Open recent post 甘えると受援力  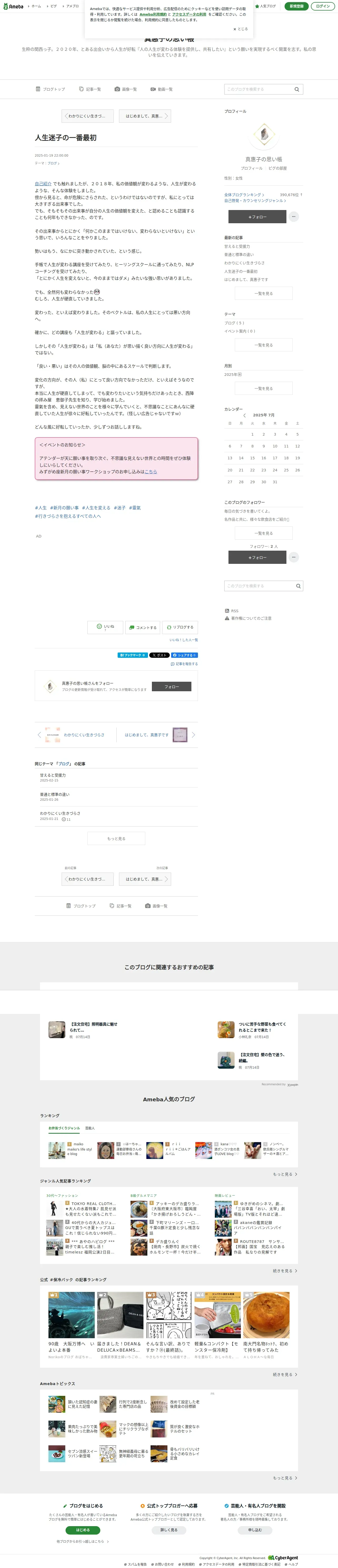click(237, 247)
